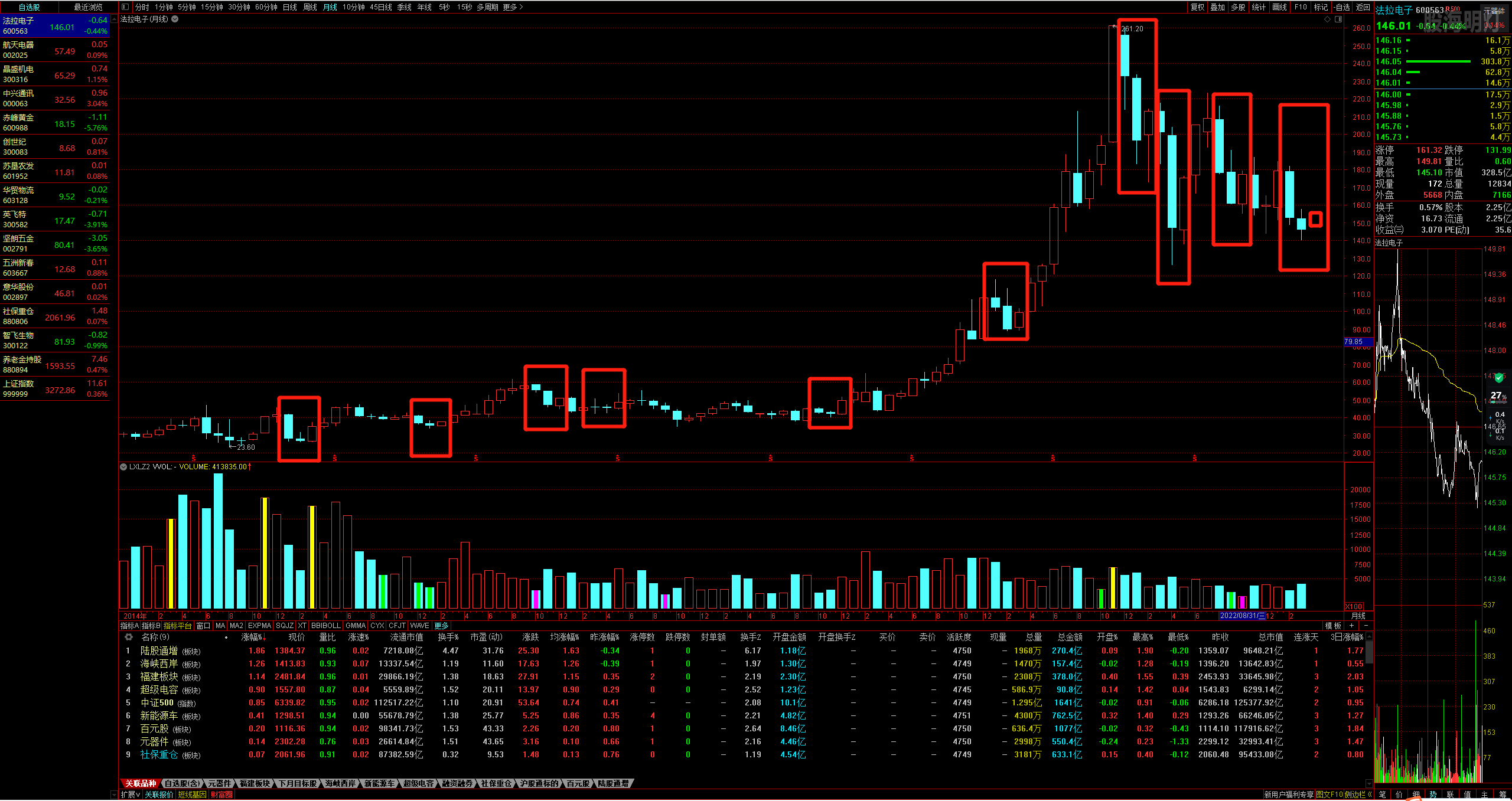1512x801 pixels.
Task: Click the 元器件 sector tag beside 600563
Action: point(1493,10)
